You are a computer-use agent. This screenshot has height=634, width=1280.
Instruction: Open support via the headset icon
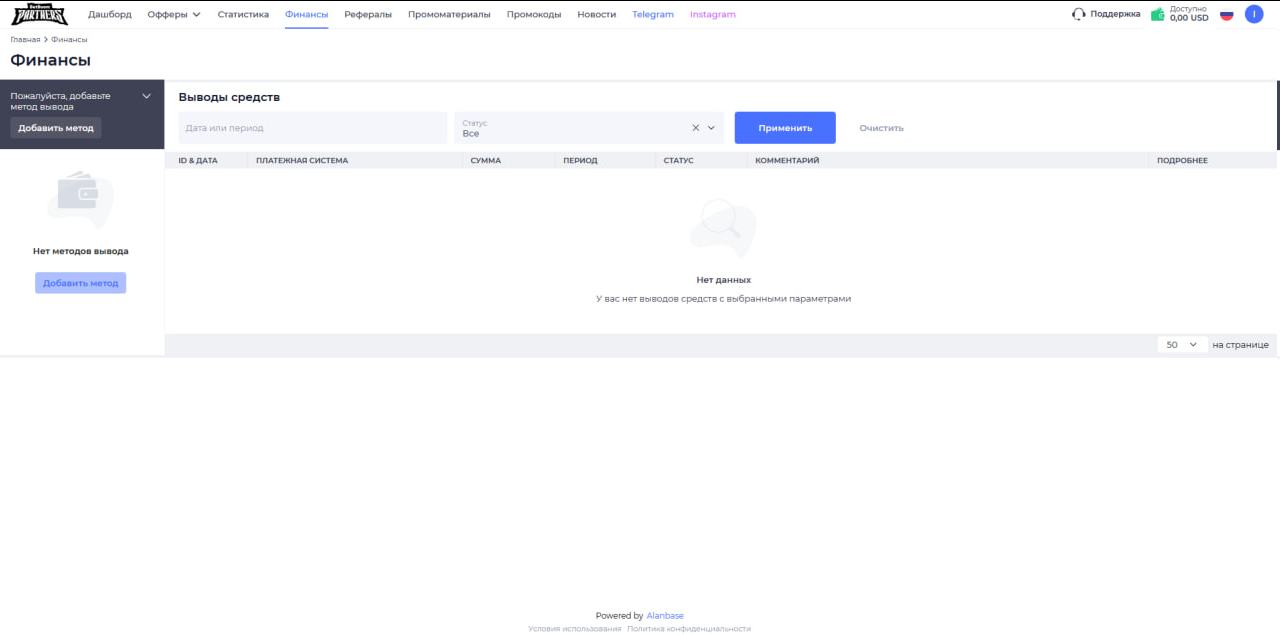click(x=1078, y=14)
